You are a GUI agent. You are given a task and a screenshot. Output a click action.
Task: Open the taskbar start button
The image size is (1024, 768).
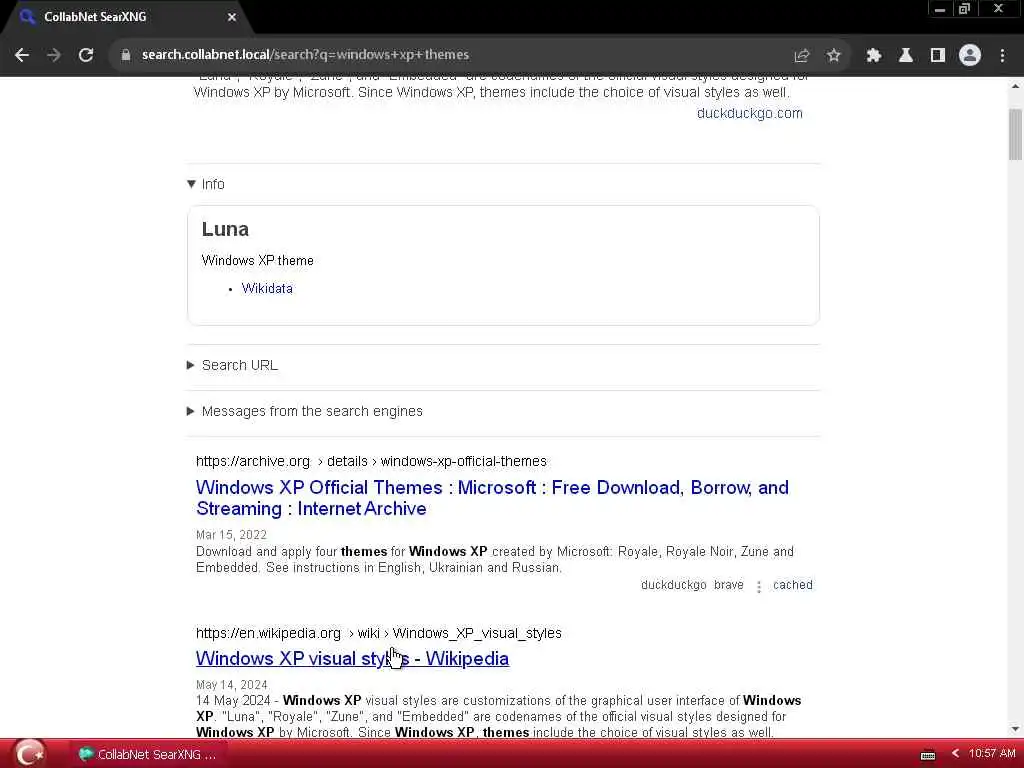click(29, 754)
